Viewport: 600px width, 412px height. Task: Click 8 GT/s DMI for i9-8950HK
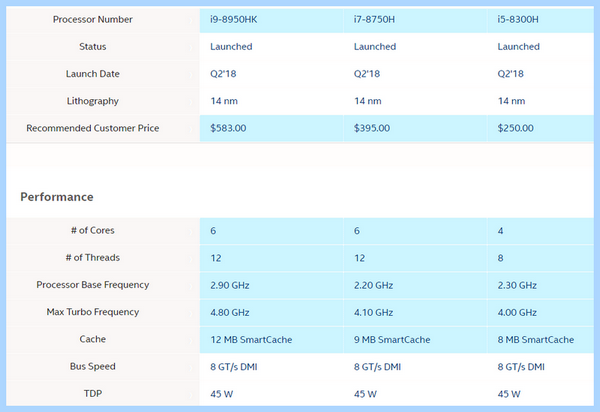[x=233, y=366]
